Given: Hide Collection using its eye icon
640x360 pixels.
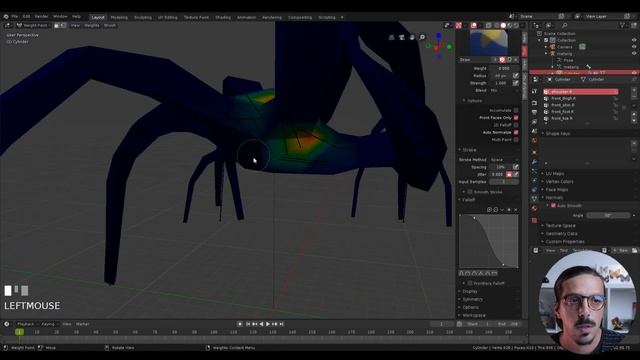Looking at the screenshot, I should coord(634,40).
